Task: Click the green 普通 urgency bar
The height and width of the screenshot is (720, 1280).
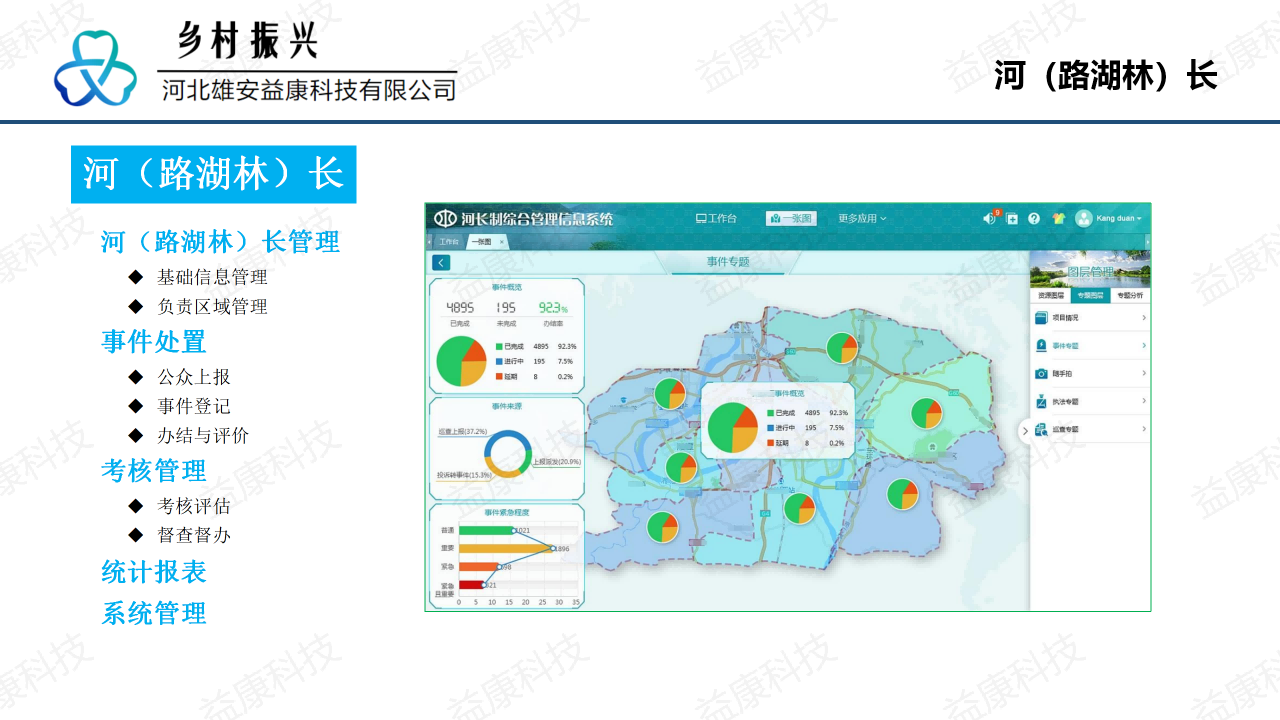Action: click(486, 530)
